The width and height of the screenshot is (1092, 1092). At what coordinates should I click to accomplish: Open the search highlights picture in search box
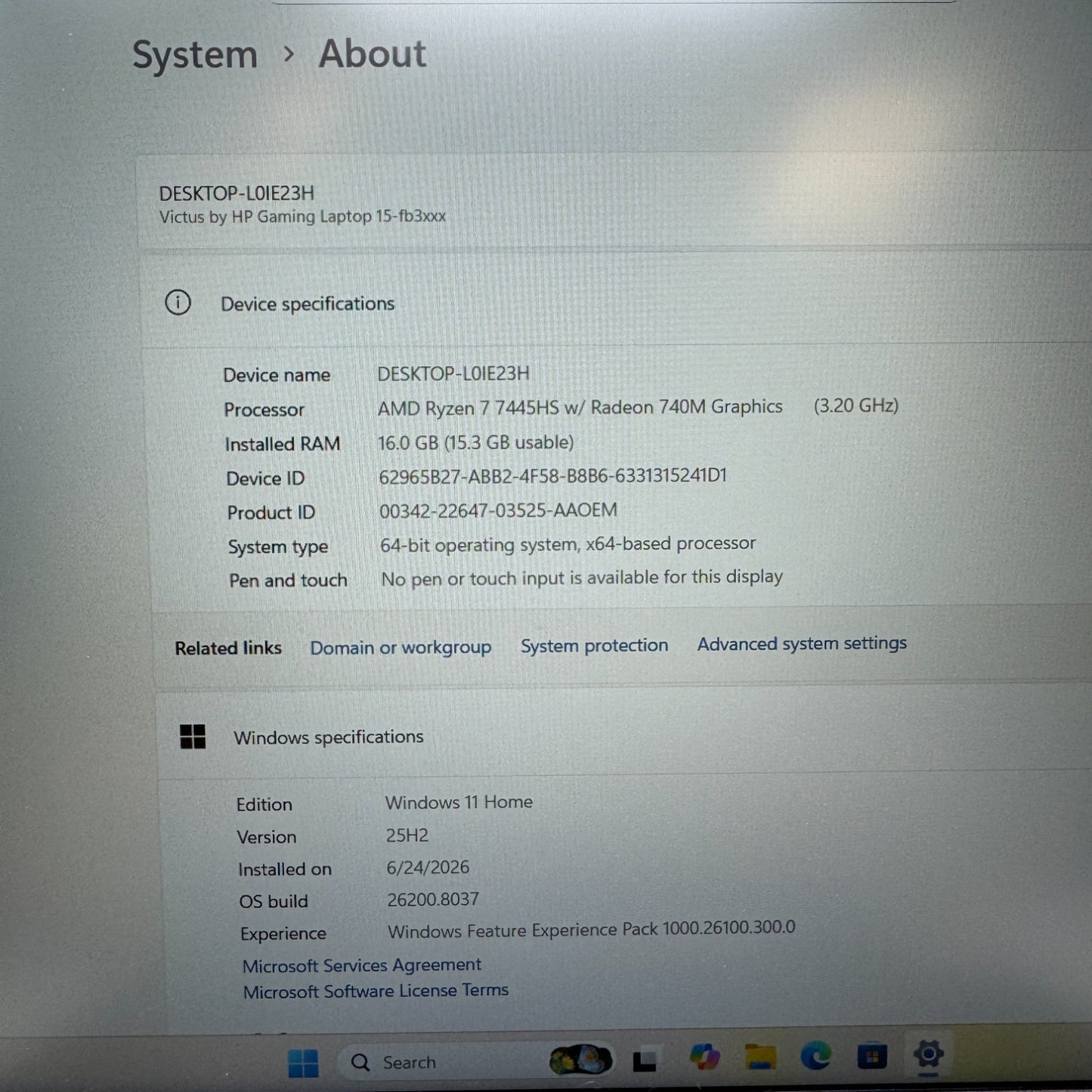coord(580,1060)
